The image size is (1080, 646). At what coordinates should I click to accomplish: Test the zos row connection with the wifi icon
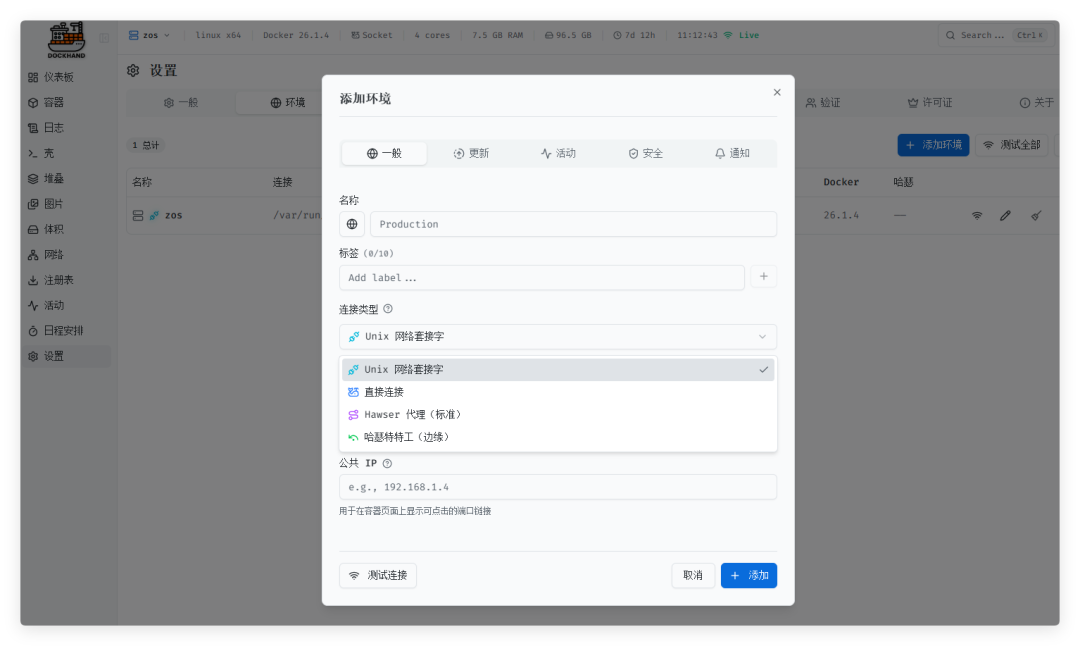(977, 216)
